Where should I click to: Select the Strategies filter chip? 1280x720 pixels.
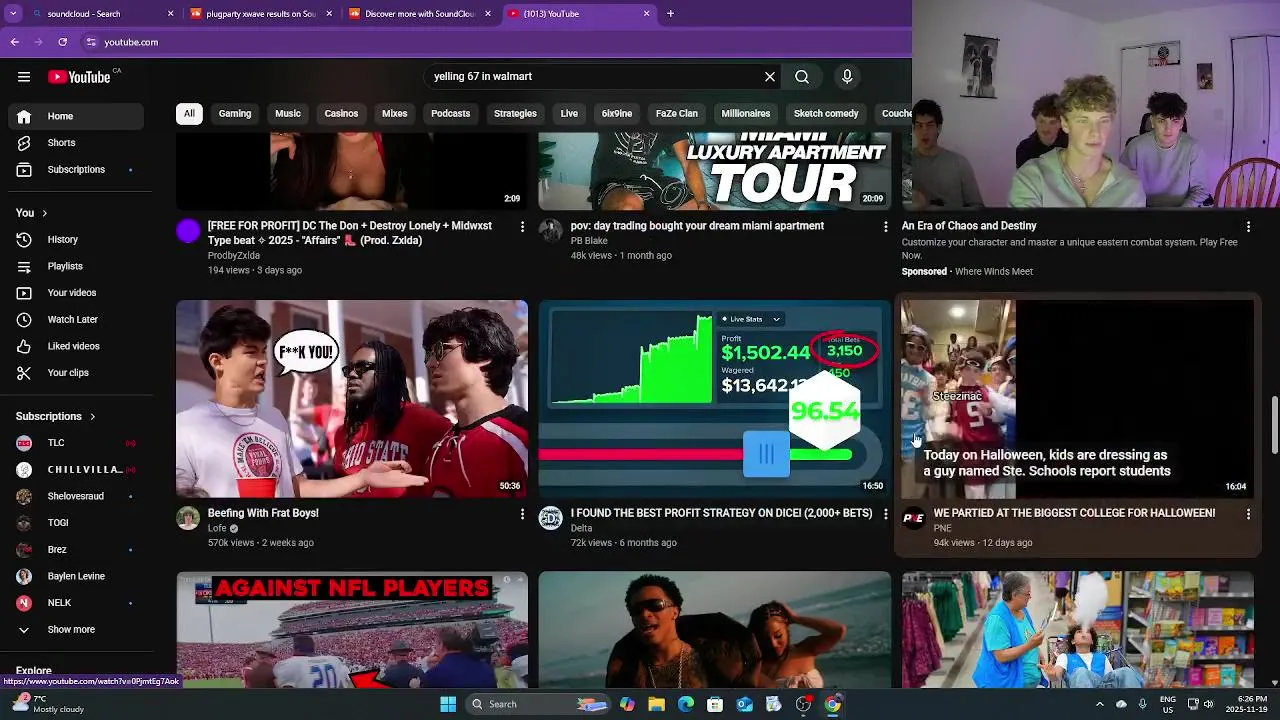[515, 113]
